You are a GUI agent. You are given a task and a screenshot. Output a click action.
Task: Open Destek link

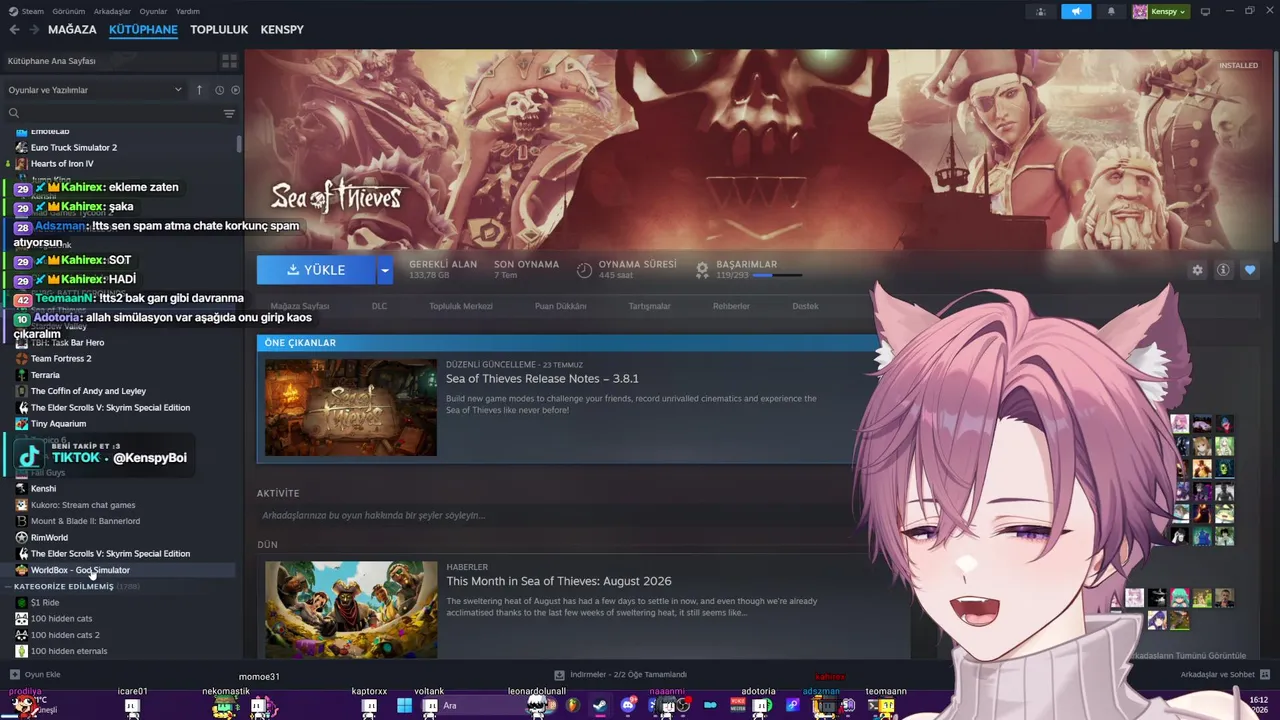pyautogui.click(x=805, y=306)
